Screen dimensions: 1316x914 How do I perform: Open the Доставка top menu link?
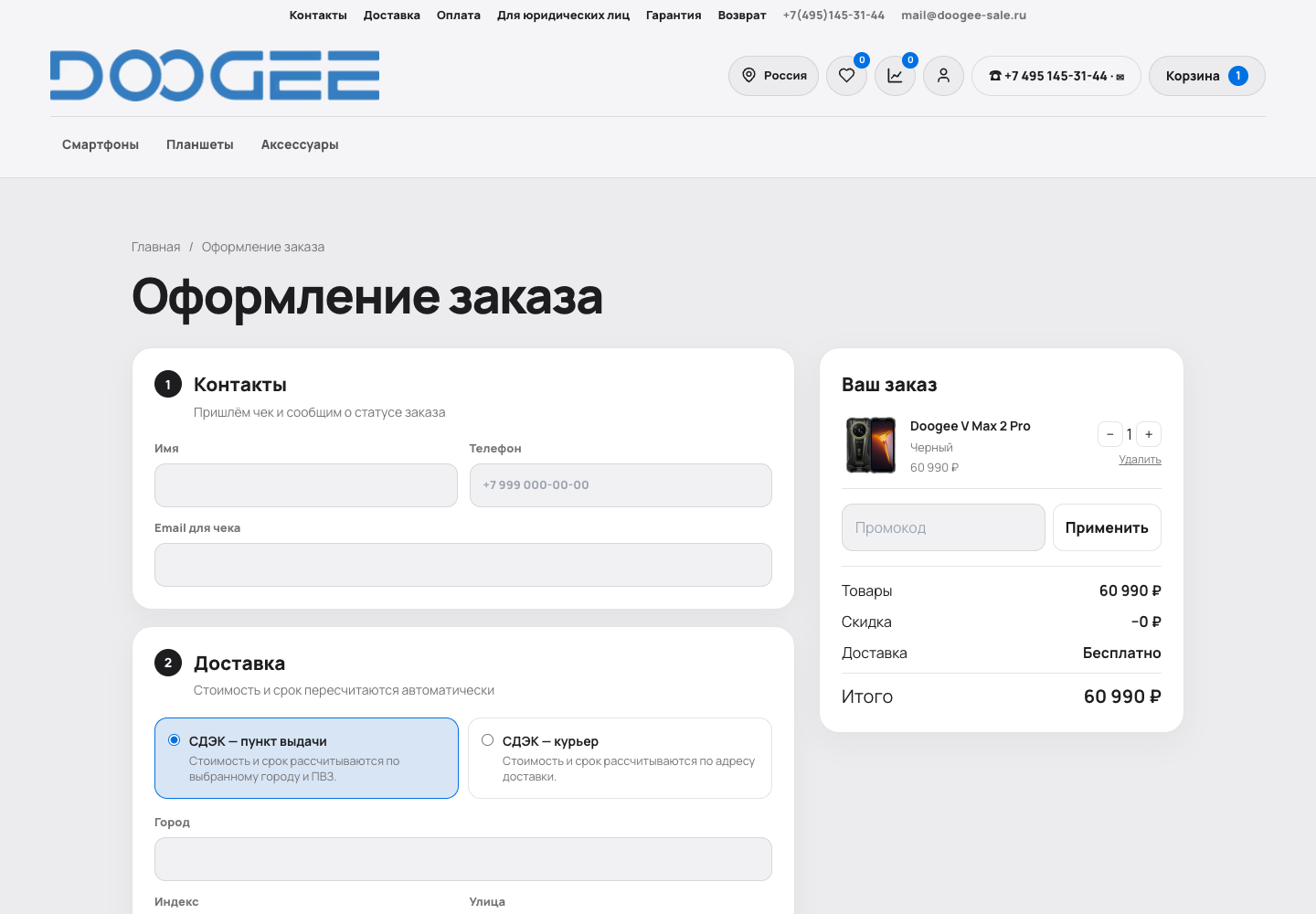pos(392,16)
